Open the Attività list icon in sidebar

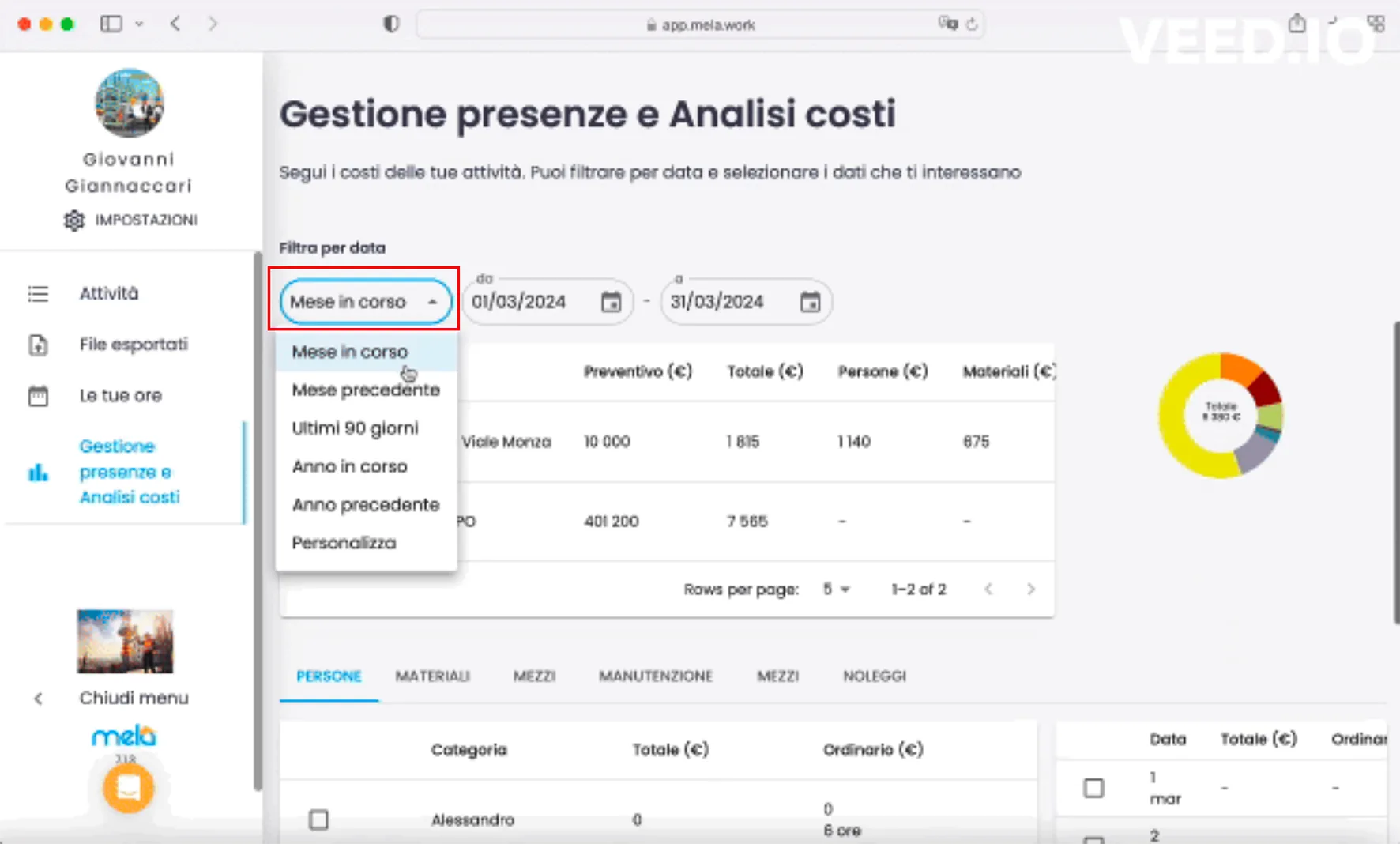(x=38, y=294)
